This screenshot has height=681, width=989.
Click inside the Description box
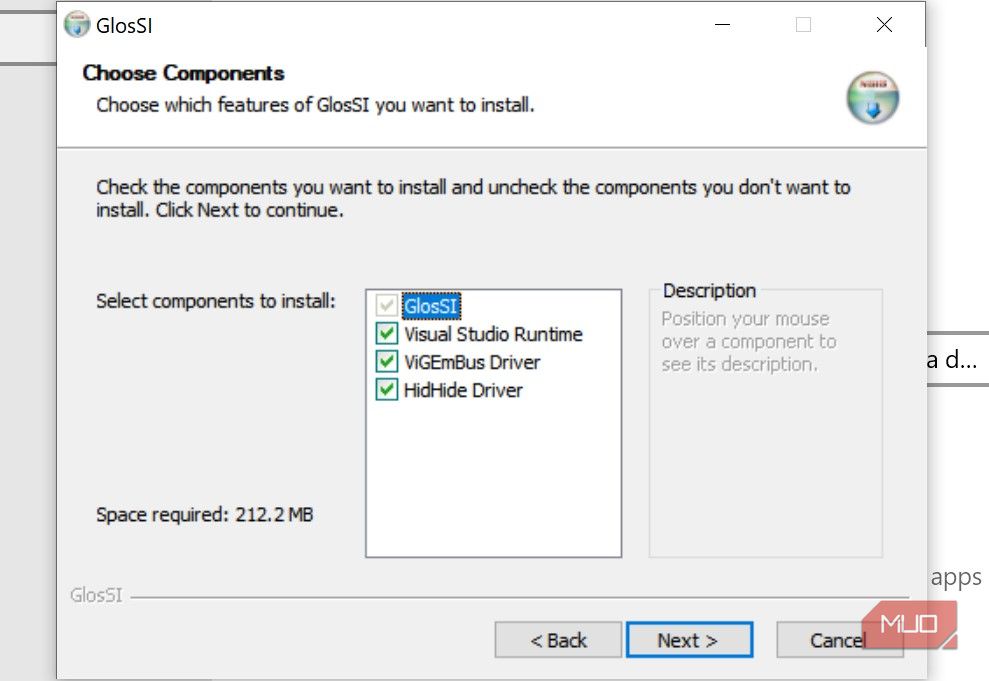[x=765, y=460]
